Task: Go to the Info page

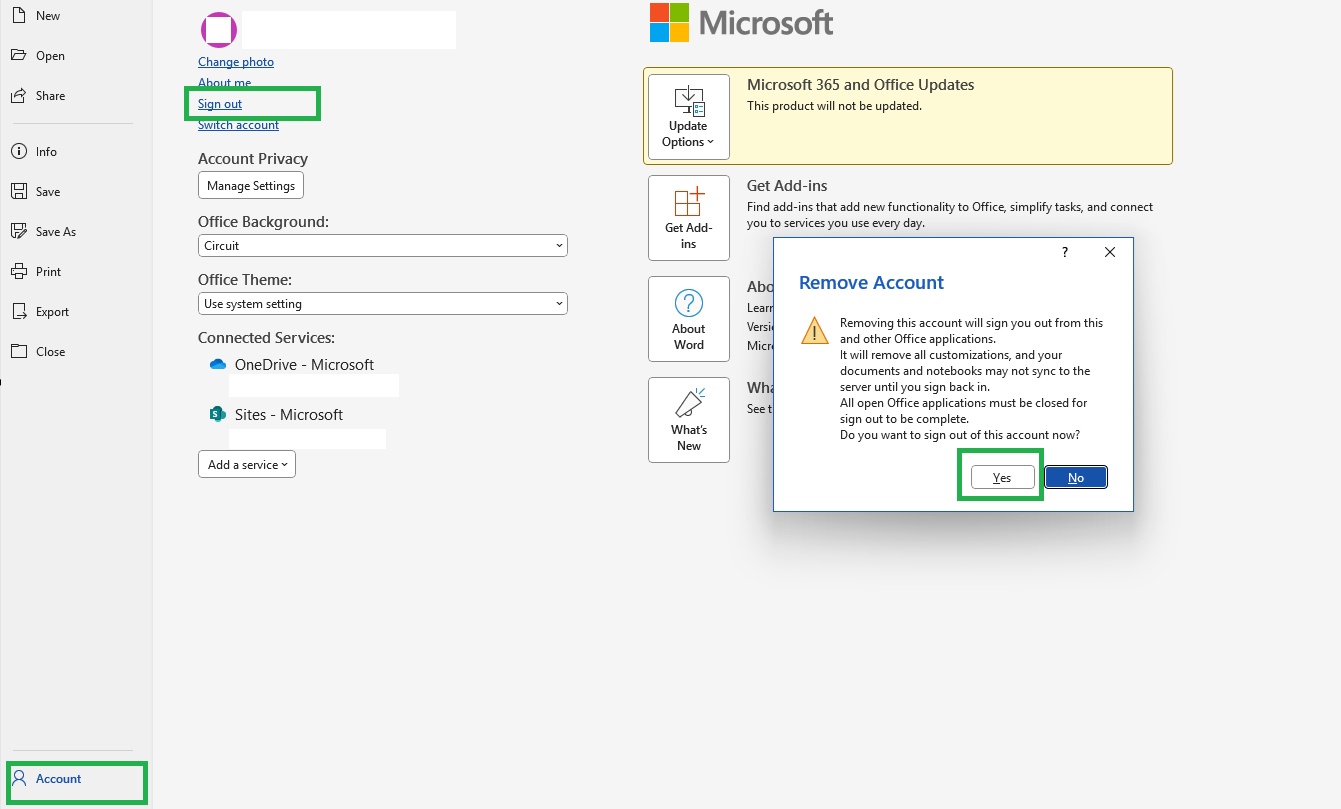Action: click(x=34, y=152)
